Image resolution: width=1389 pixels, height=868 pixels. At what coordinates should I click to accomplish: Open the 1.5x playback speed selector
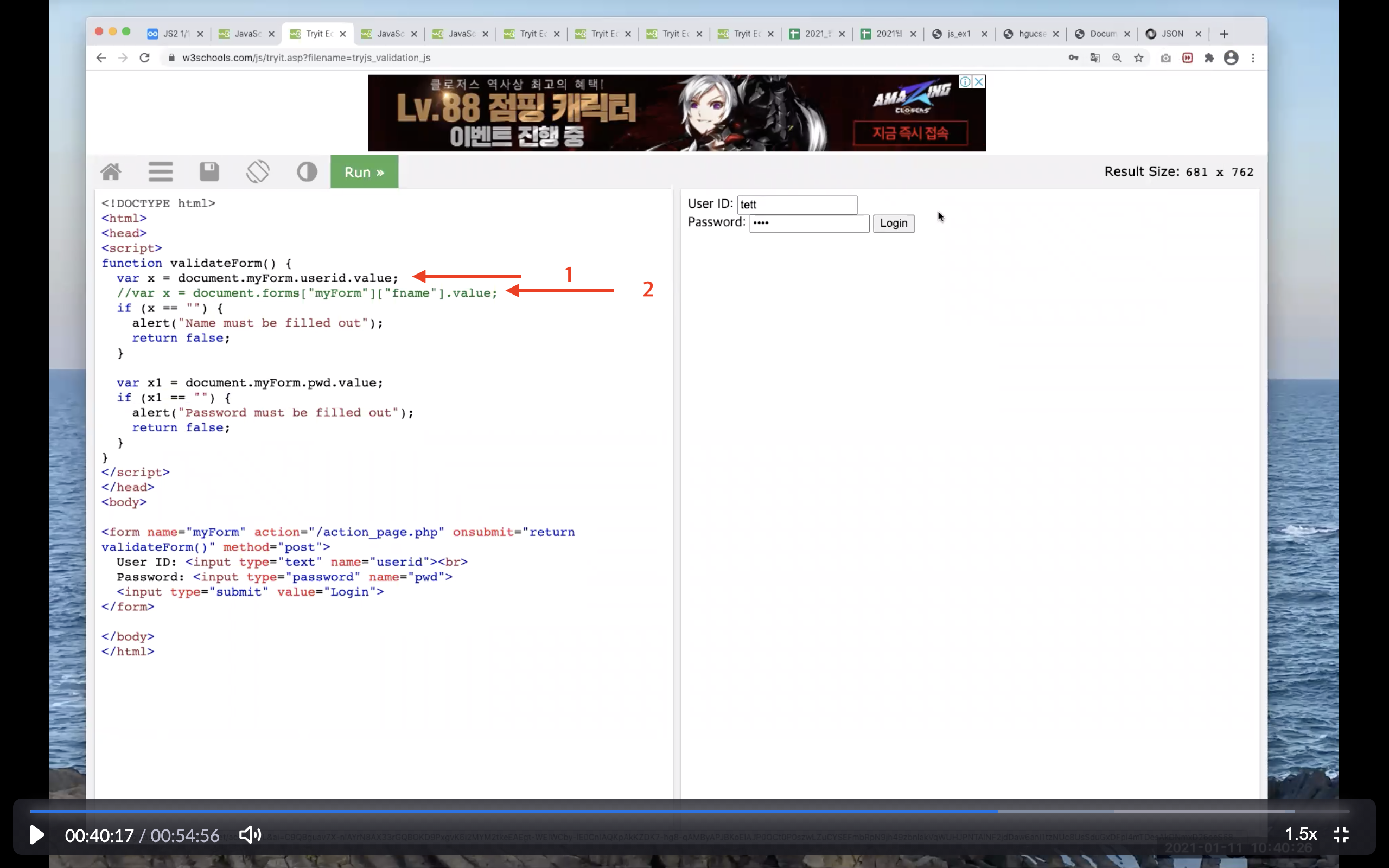(x=1301, y=834)
